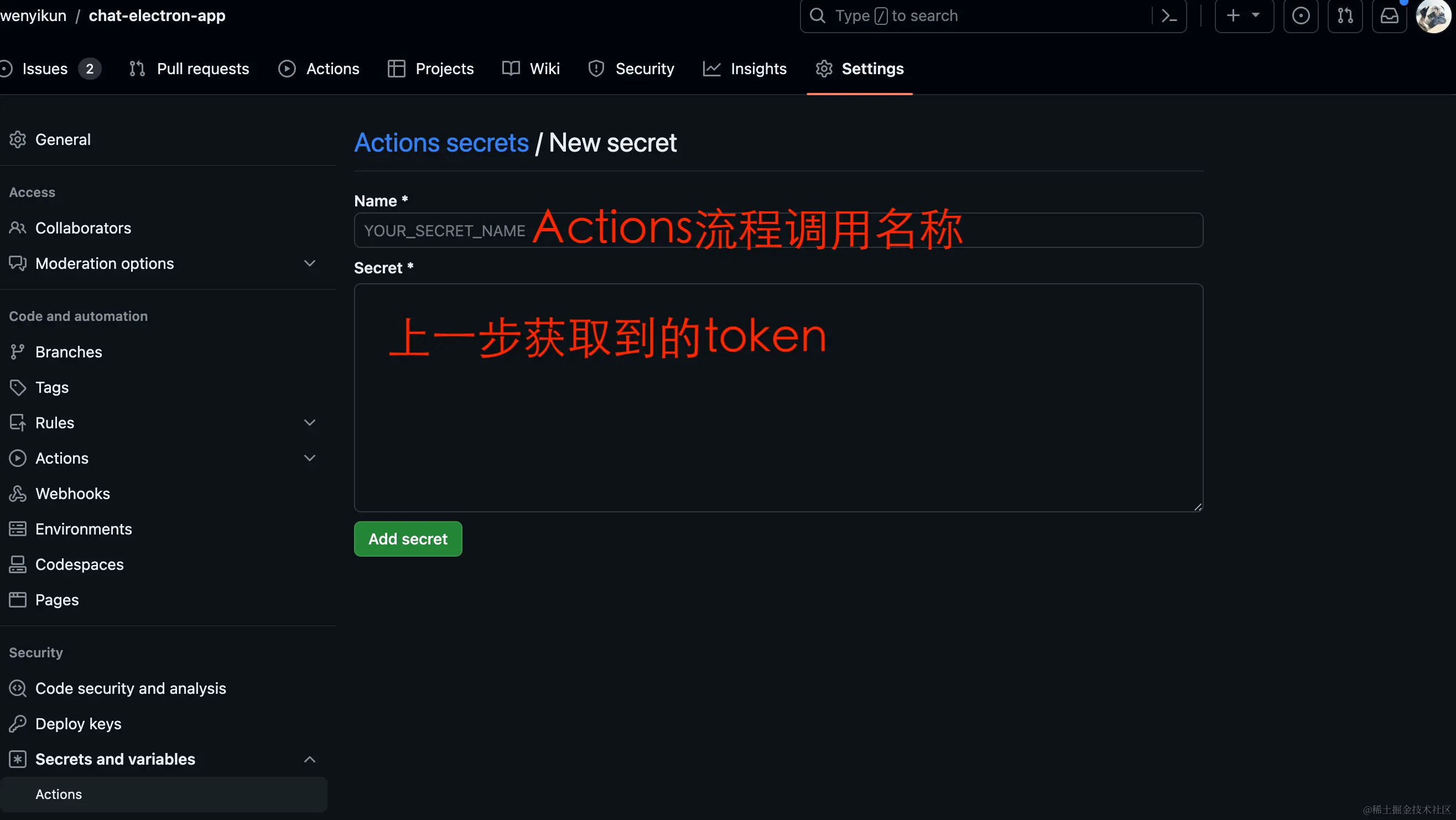1456x820 pixels.
Task: Click the issues shortcut icon in header
Action: point(1301,16)
